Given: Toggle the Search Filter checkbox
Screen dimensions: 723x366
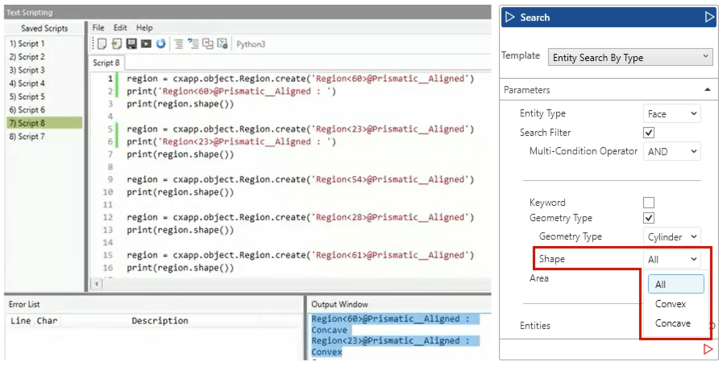Looking at the screenshot, I should [x=649, y=133].
